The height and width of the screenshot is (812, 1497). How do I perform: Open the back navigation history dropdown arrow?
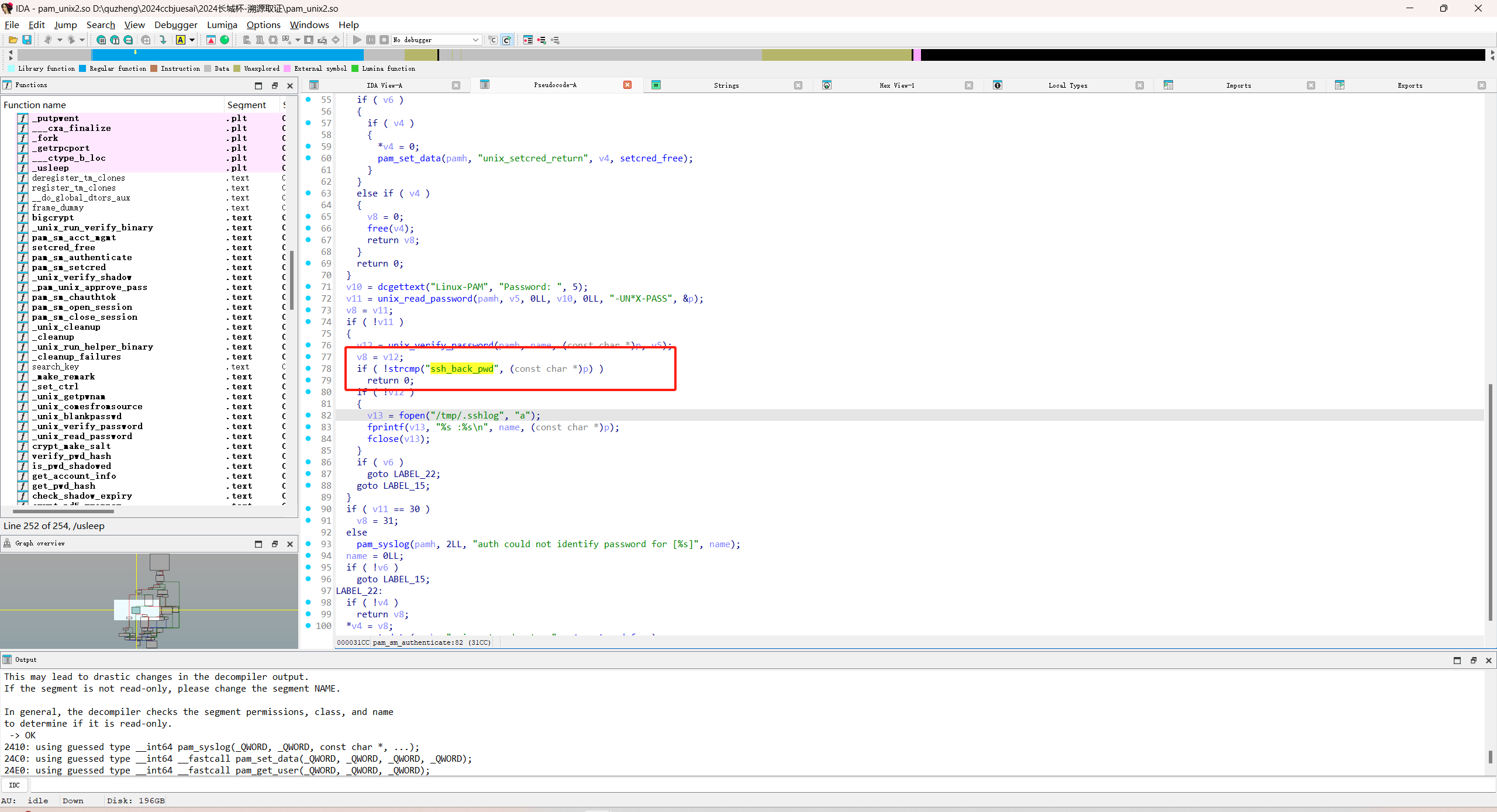pyautogui.click(x=60, y=40)
